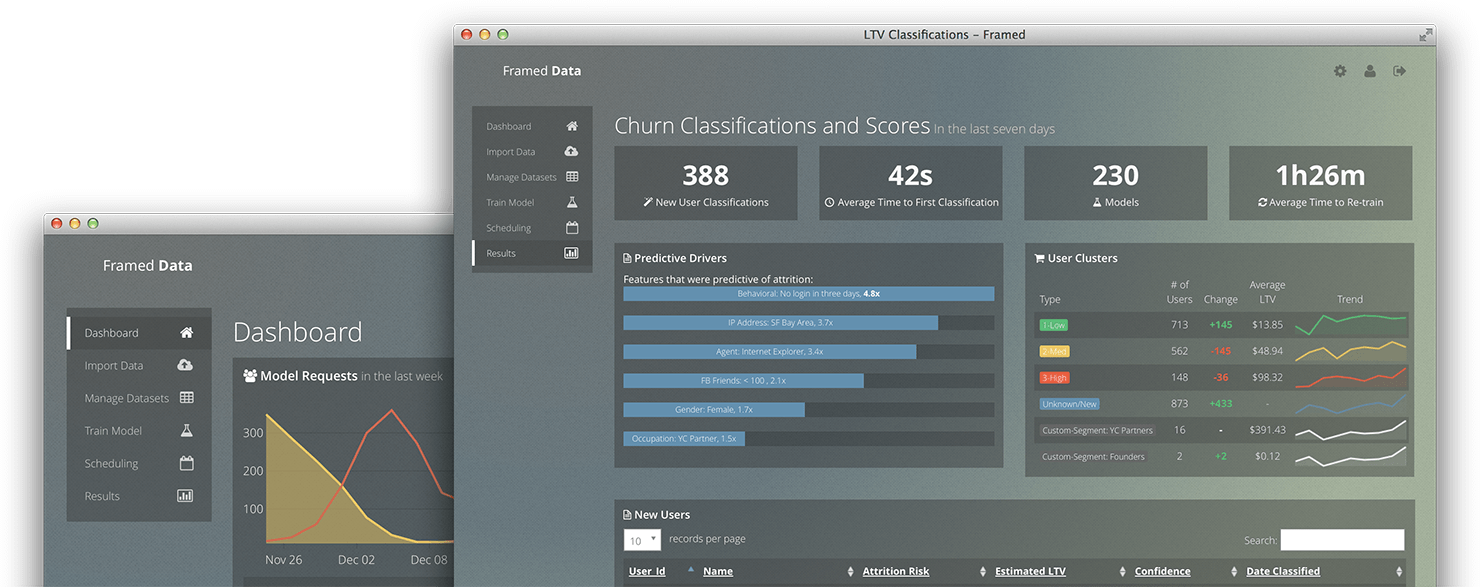Click the 'Framed Data' logo in the LTV Classifications window
This screenshot has width=1480, height=587.
click(x=541, y=71)
